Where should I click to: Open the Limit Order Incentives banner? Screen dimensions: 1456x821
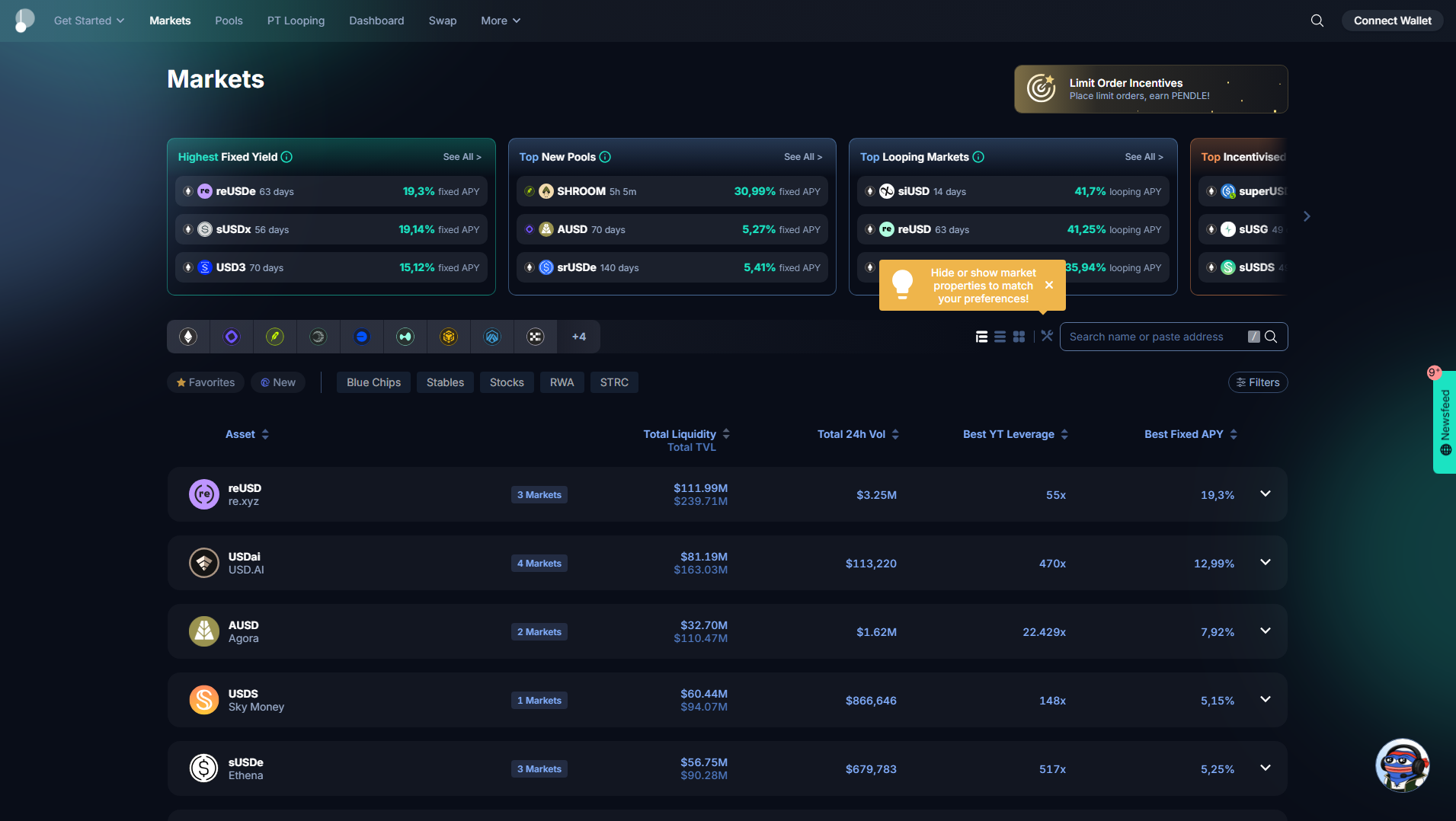click(1150, 89)
